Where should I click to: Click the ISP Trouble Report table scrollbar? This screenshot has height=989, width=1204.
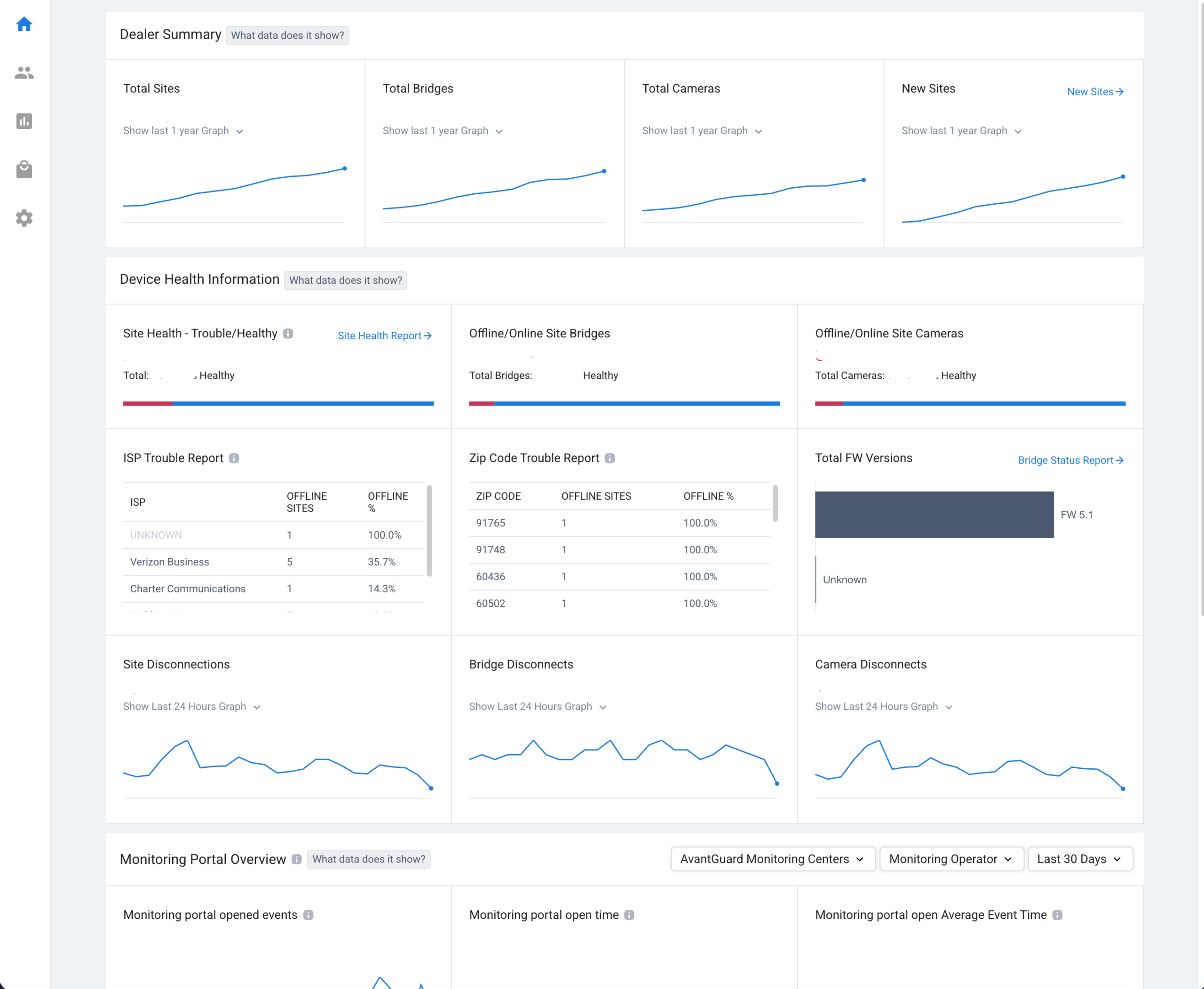tap(429, 531)
